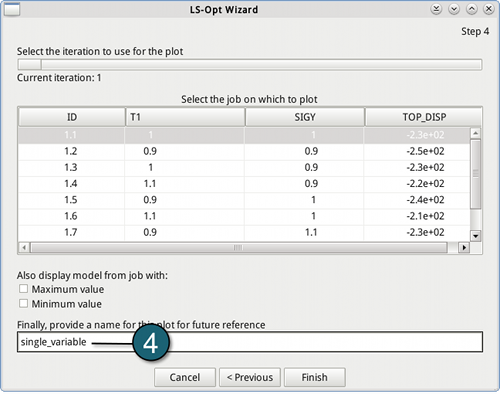Enable the Minimum value checkbox

coord(23,303)
